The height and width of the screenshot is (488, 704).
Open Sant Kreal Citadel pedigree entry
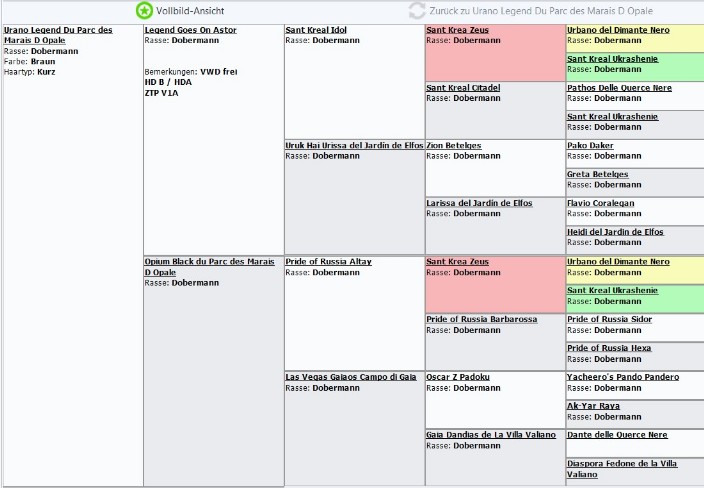coord(463,88)
